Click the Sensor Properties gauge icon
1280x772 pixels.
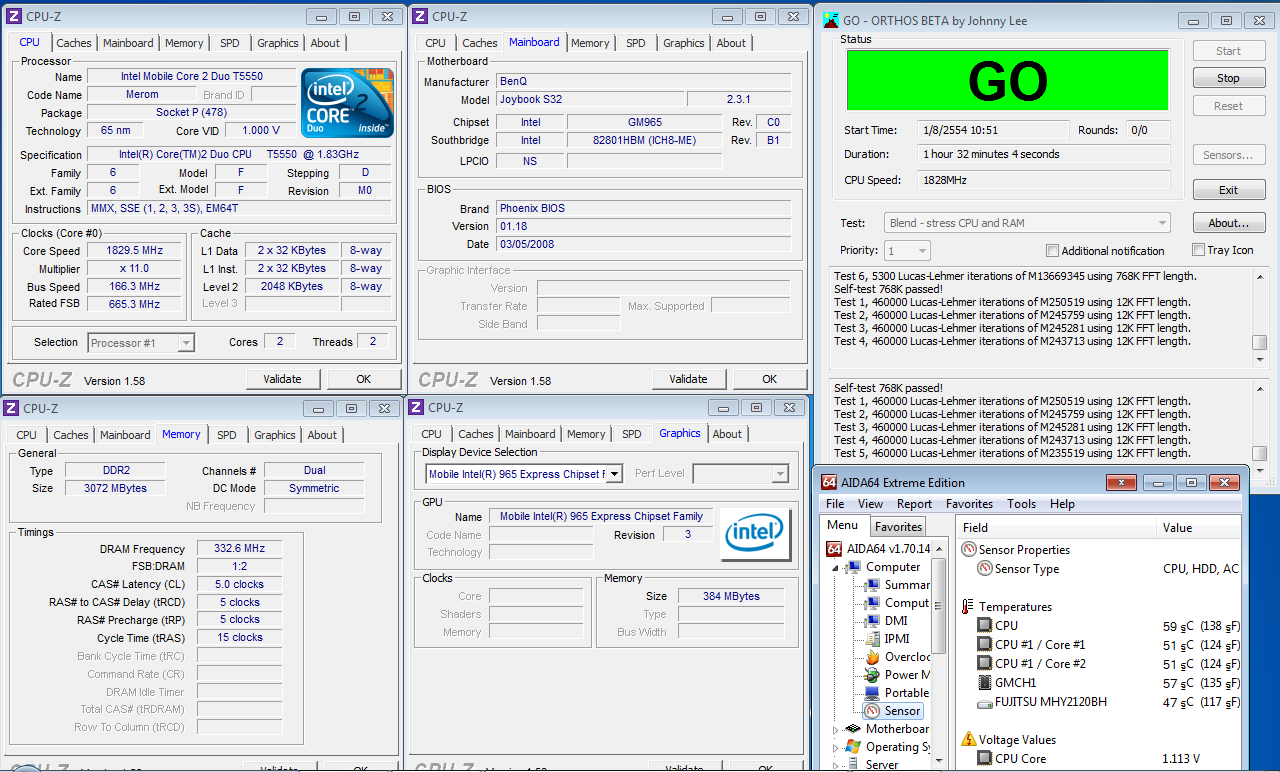968,549
